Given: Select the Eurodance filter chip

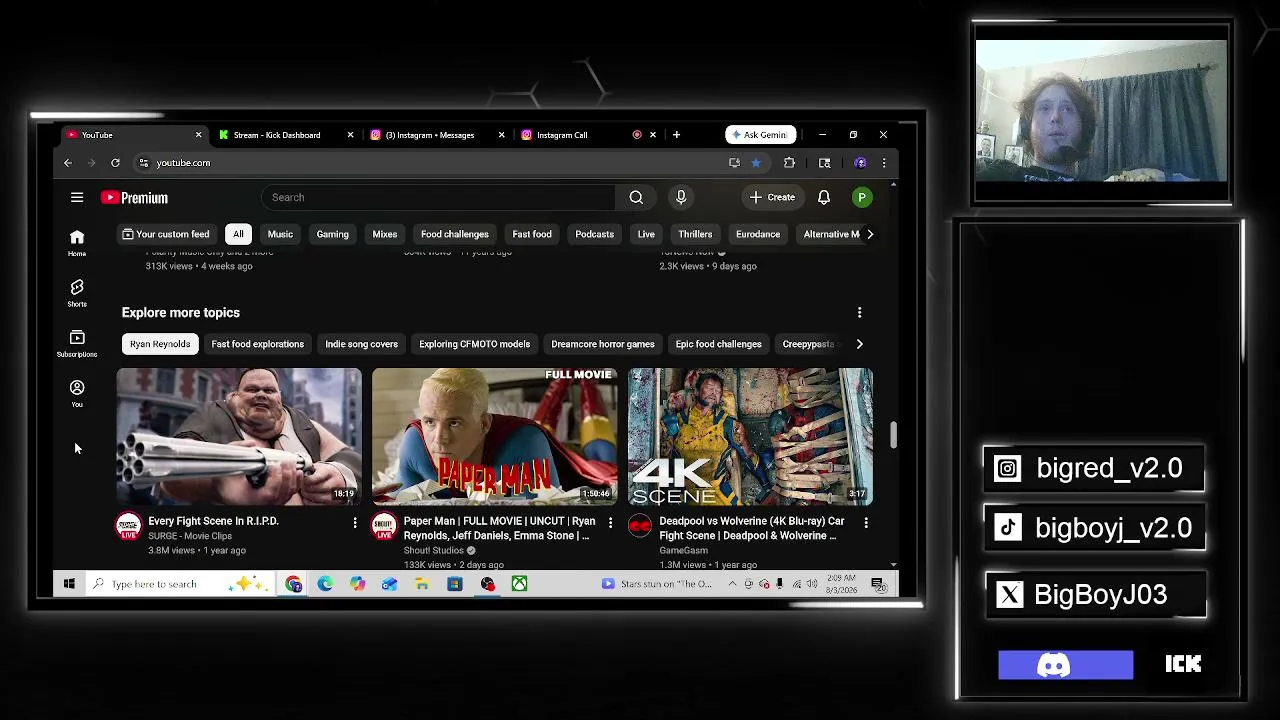Looking at the screenshot, I should tap(758, 234).
